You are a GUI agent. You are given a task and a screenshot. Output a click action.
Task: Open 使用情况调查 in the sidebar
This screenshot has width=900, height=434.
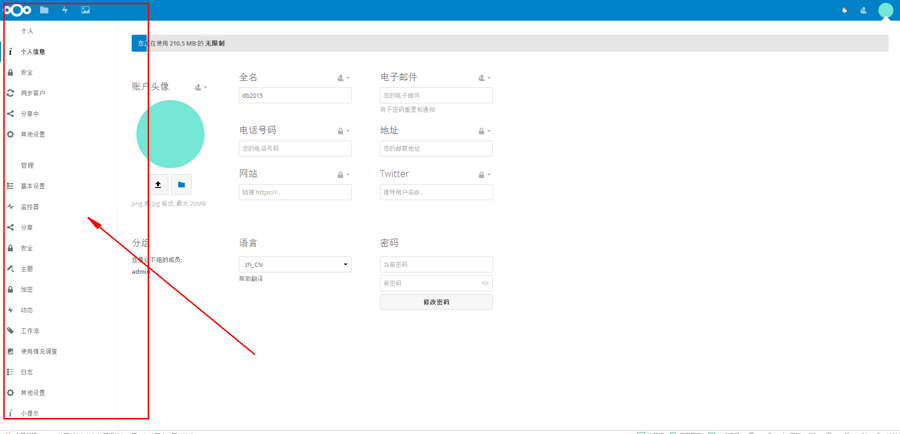[39, 351]
